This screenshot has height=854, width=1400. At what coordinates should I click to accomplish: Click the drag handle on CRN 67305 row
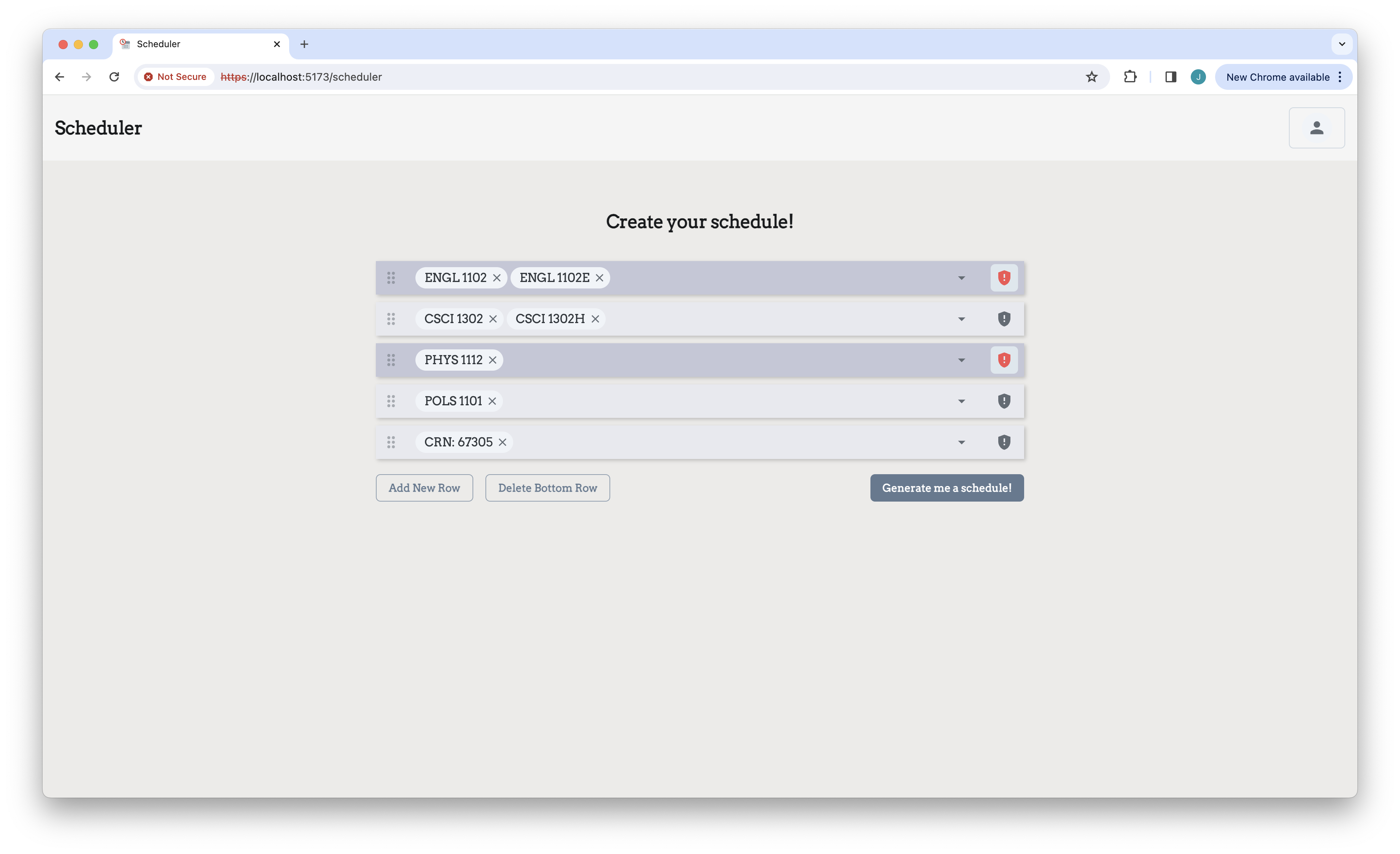[x=391, y=442]
